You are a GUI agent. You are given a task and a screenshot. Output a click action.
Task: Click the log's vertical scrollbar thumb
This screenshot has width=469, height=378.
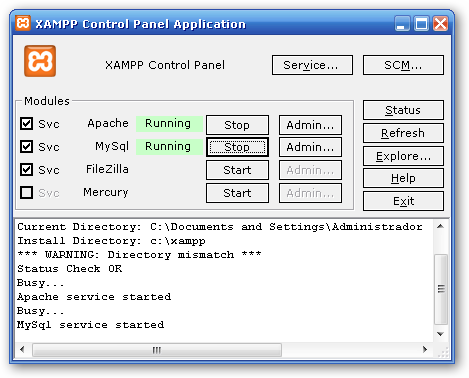(441, 289)
